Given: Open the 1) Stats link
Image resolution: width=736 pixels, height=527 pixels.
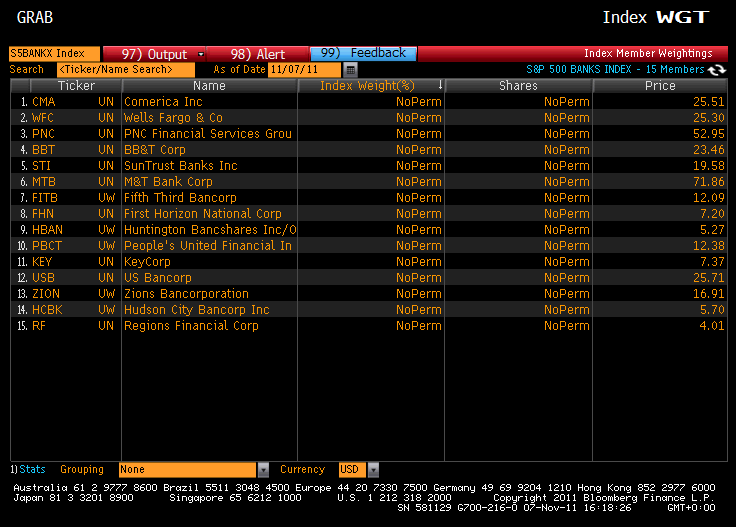Looking at the screenshot, I should (28, 469).
